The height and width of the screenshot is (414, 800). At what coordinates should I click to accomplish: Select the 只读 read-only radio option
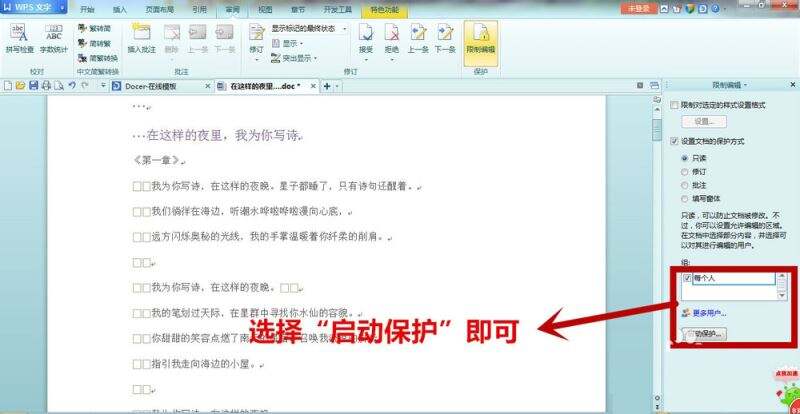[x=685, y=158]
